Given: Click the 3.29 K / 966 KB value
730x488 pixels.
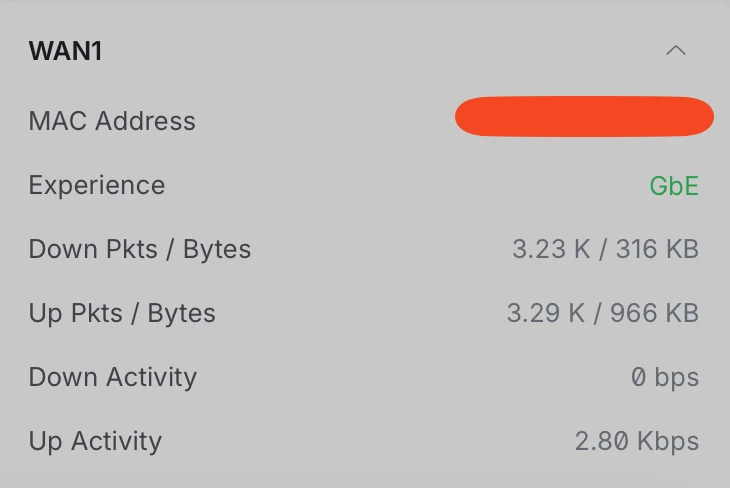Looking at the screenshot, I should coord(603,313).
